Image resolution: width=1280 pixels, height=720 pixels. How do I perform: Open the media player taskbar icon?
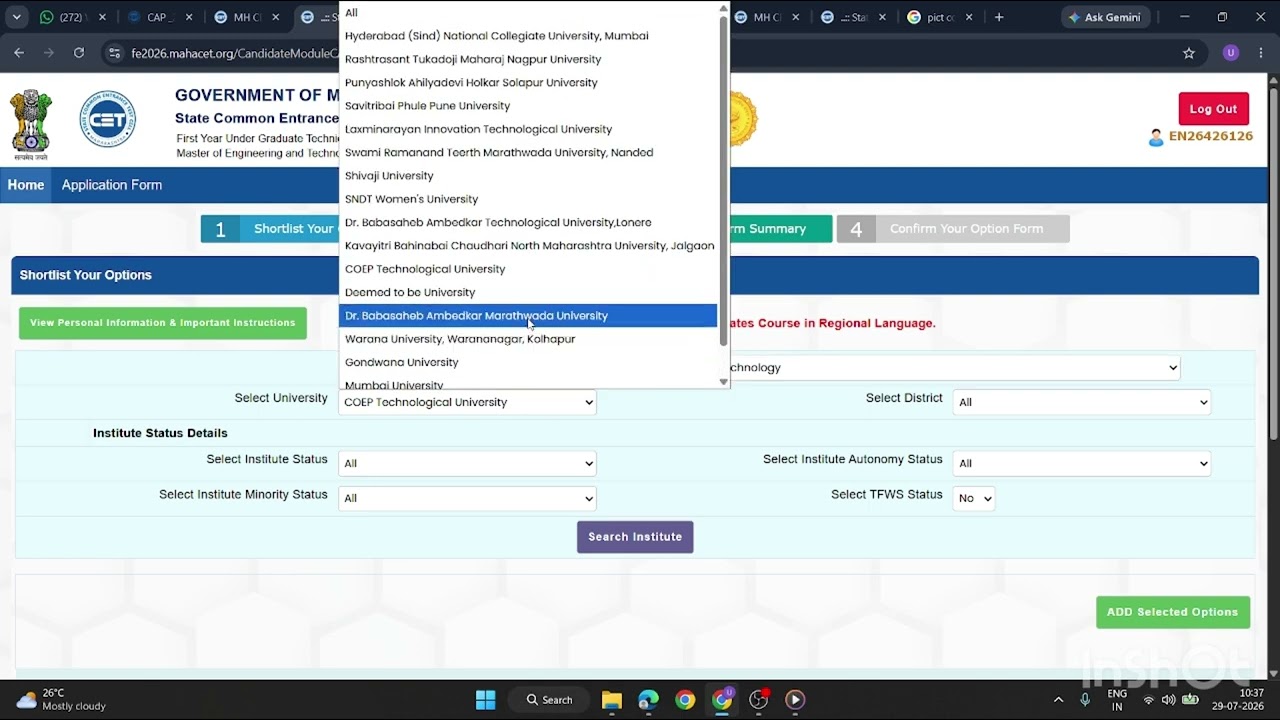tap(795, 699)
